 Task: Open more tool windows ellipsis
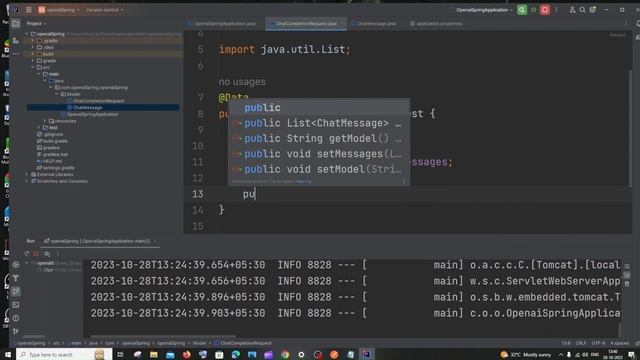[x=16, y=53]
